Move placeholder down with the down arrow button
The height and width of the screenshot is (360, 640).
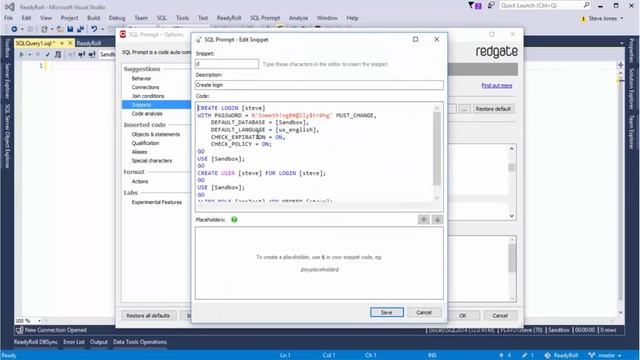[437, 220]
